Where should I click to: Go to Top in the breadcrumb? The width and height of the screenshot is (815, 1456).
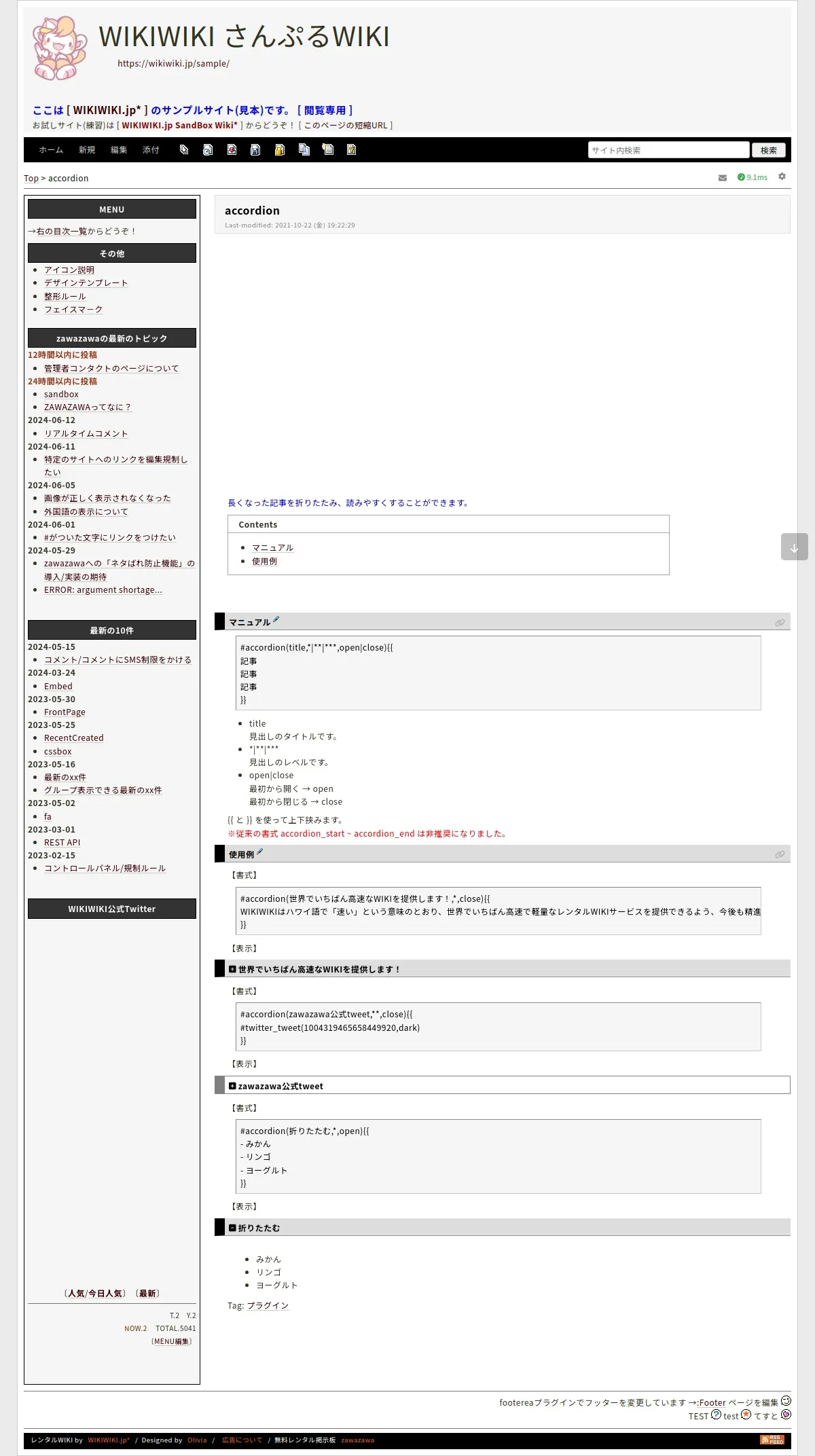[x=31, y=179]
